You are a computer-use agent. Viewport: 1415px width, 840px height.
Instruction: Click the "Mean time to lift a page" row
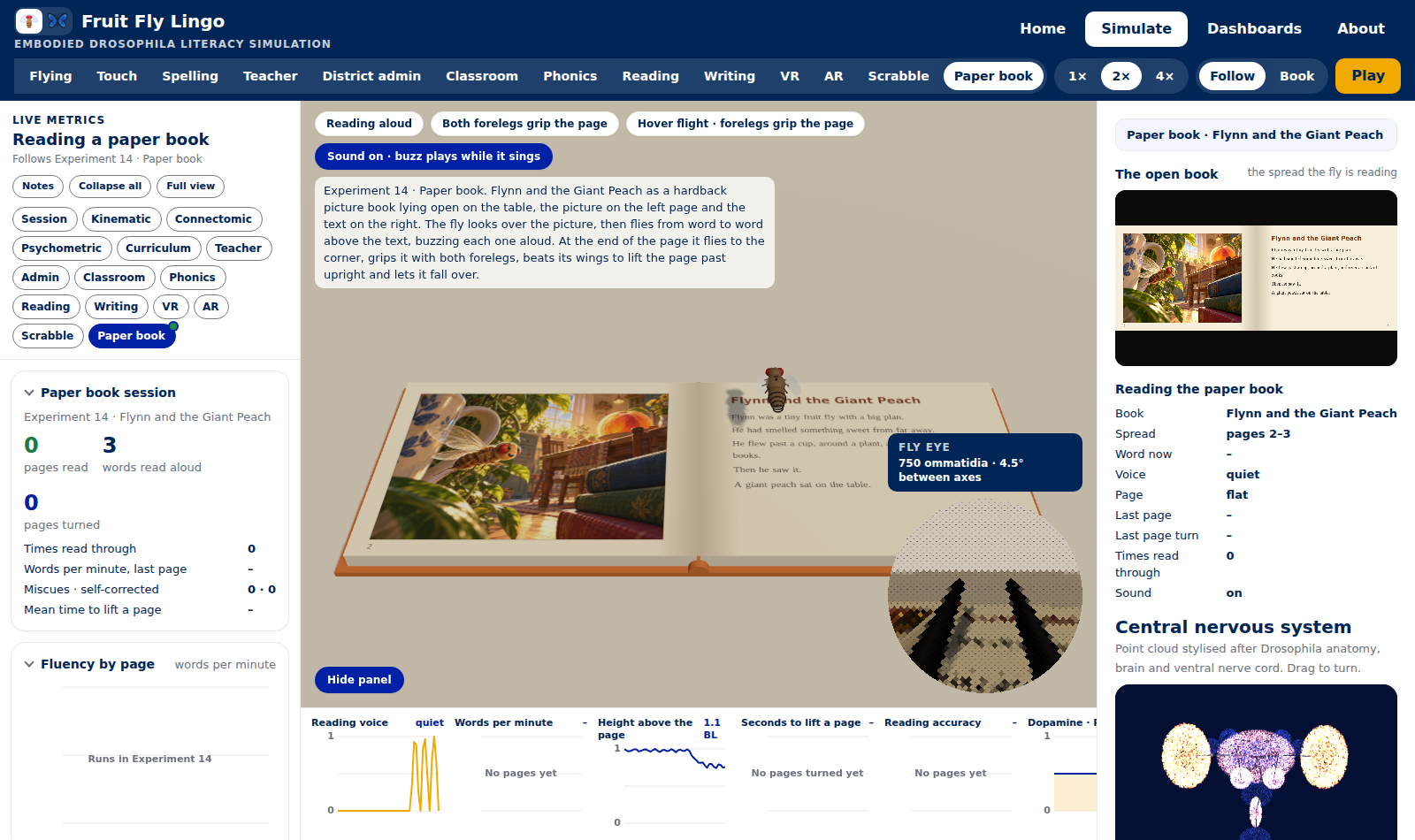(149, 610)
